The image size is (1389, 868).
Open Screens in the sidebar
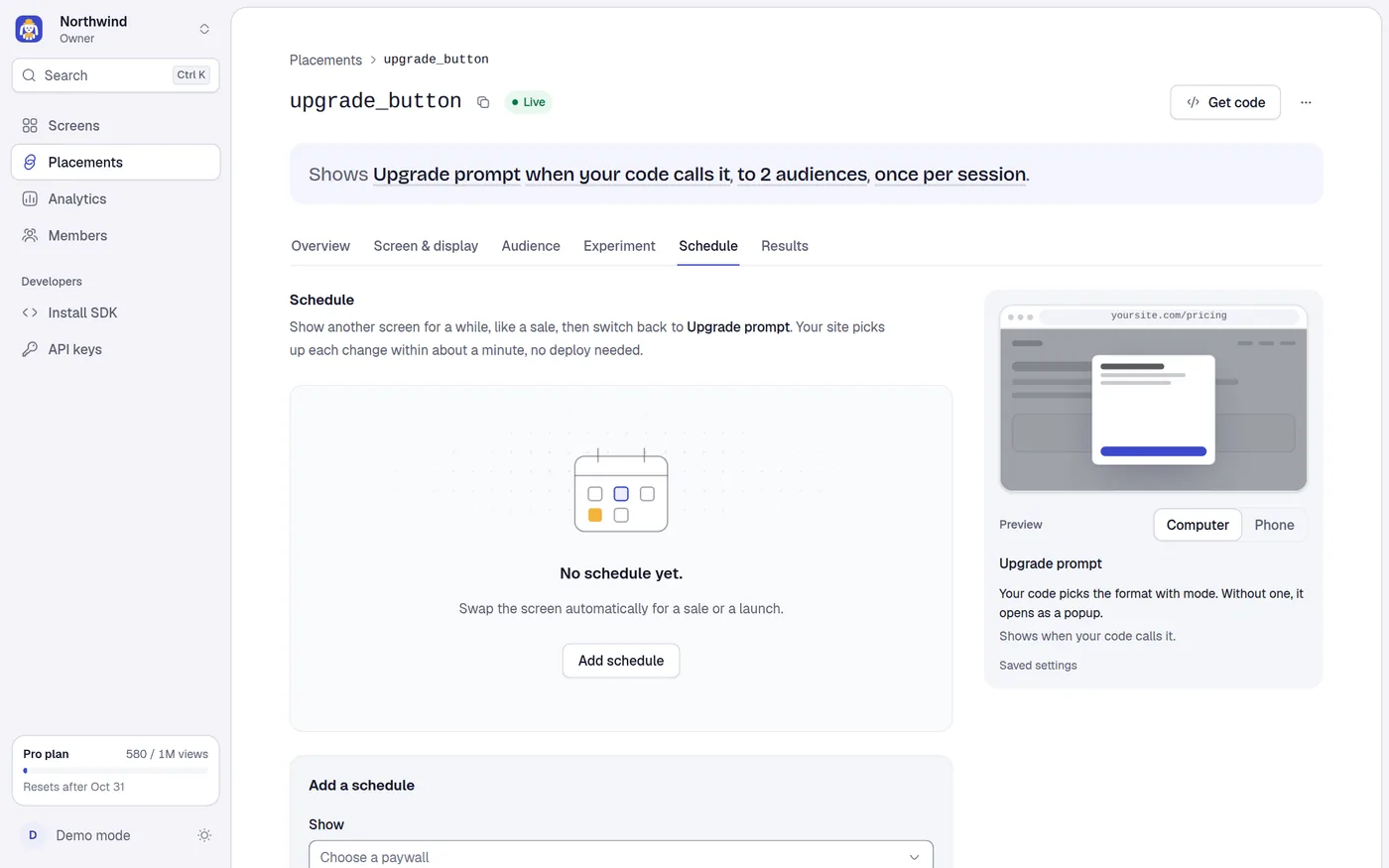[115, 126]
